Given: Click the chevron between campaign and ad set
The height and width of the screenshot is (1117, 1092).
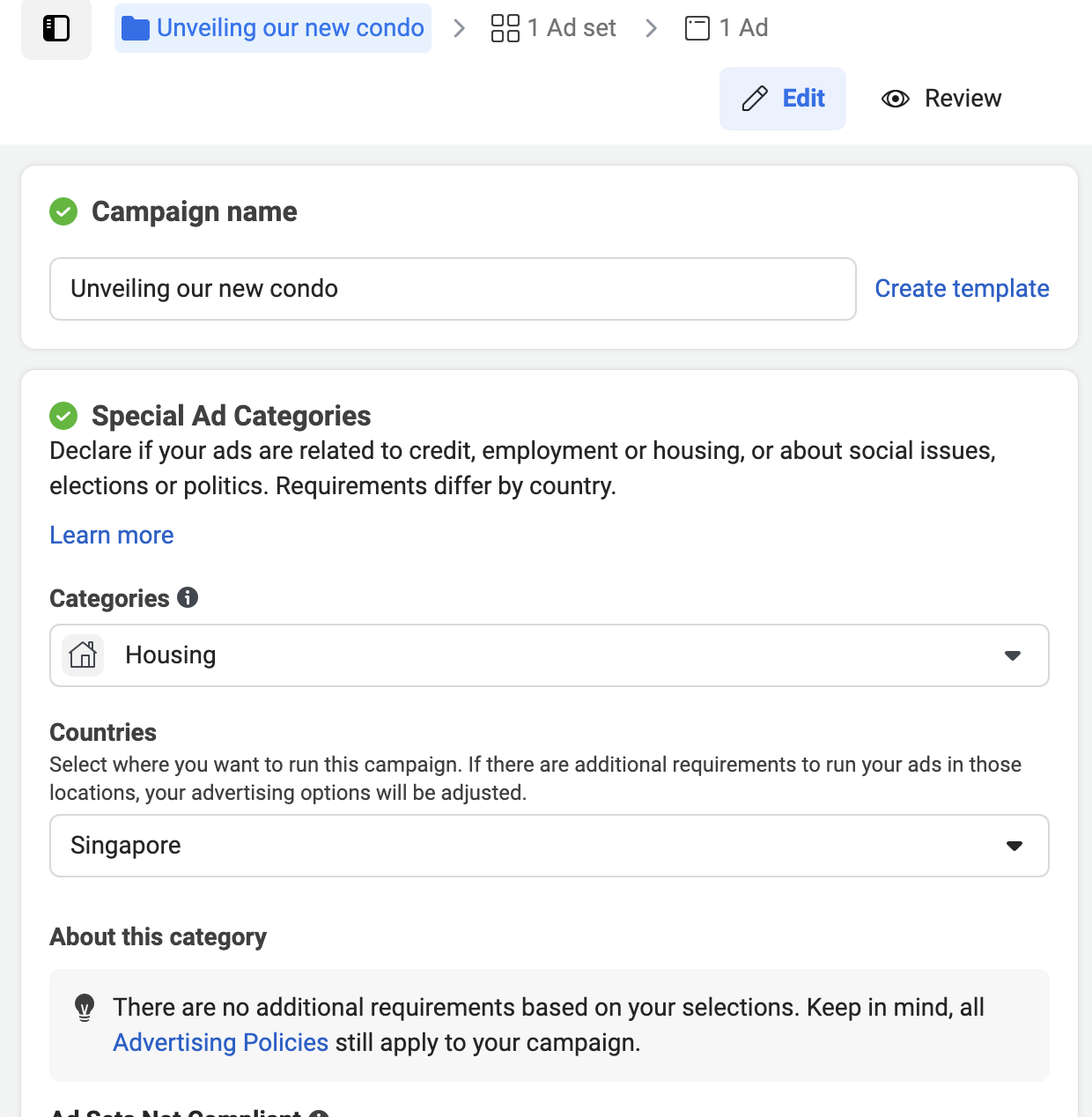Looking at the screenshot, I should click(x=458, y=27).
